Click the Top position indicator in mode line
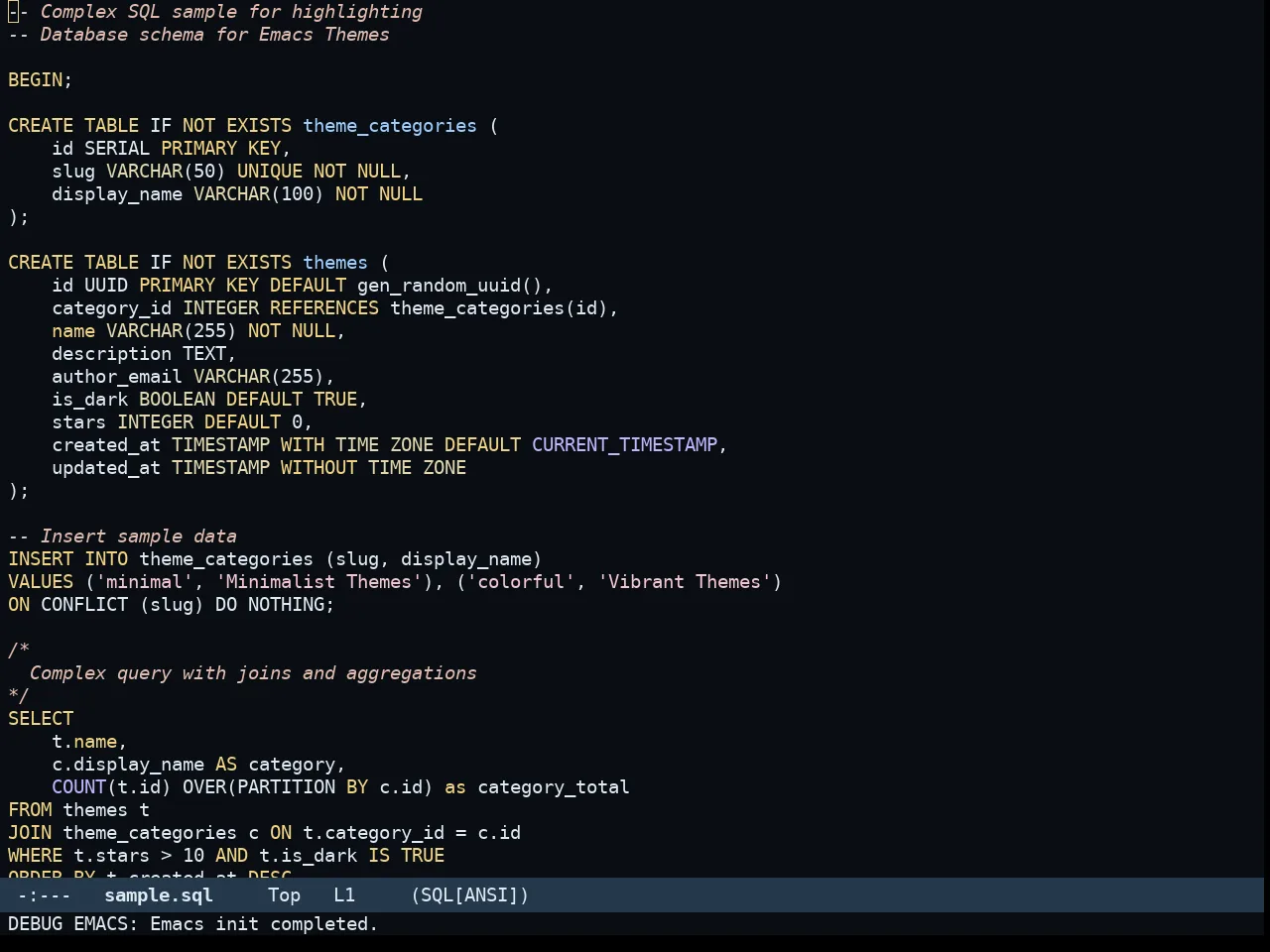 pos(284,895)
